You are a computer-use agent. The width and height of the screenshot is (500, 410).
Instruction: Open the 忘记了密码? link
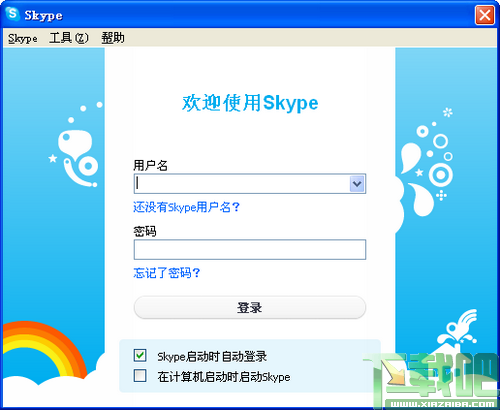coord(167,273)
